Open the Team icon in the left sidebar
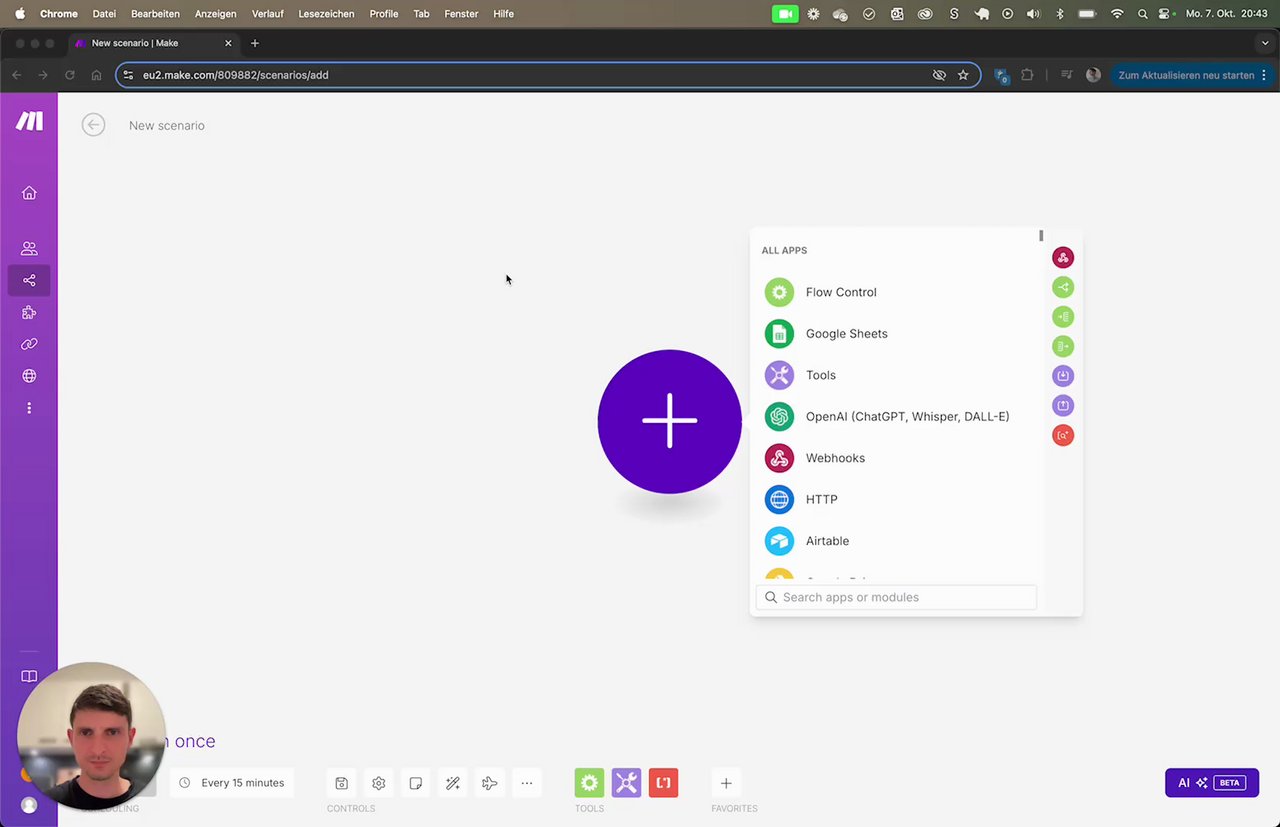The height and width of the screenshot is (827, 1280). click(x=29, y=248)
